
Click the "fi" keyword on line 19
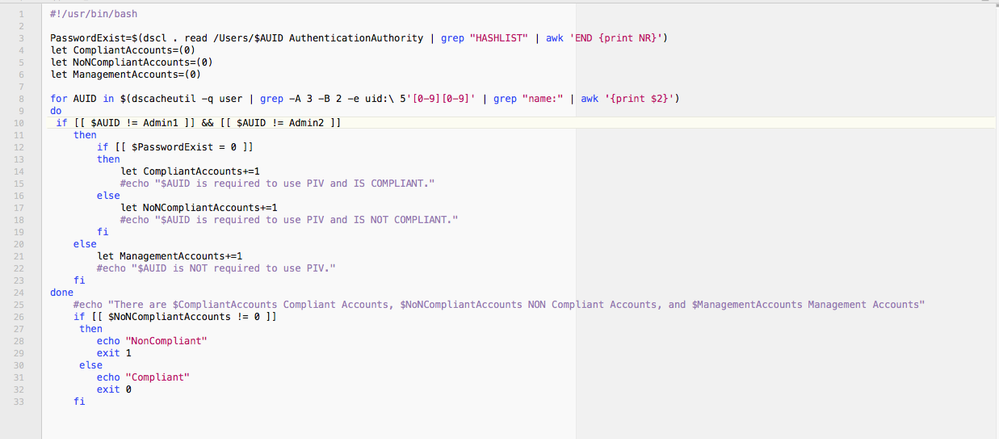(103, 232)
